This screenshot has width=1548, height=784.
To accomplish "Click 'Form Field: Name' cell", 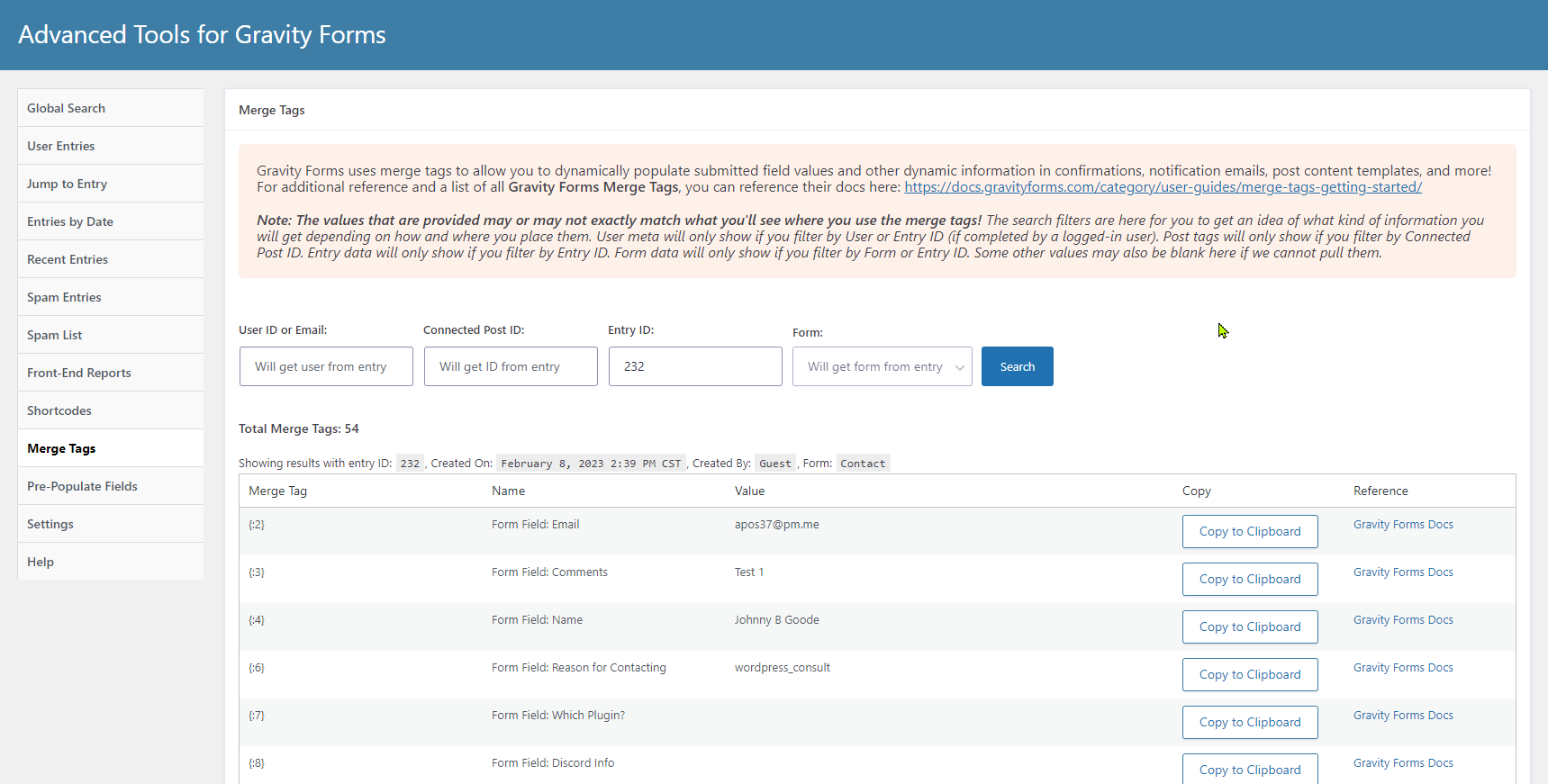I will click(x=538, y=620).
